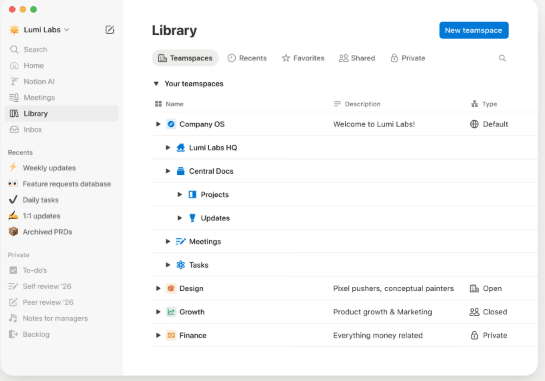Click the search icon in Library tabs row
Image resolution: width=545 pixels, height=381 pixels.
502,58
